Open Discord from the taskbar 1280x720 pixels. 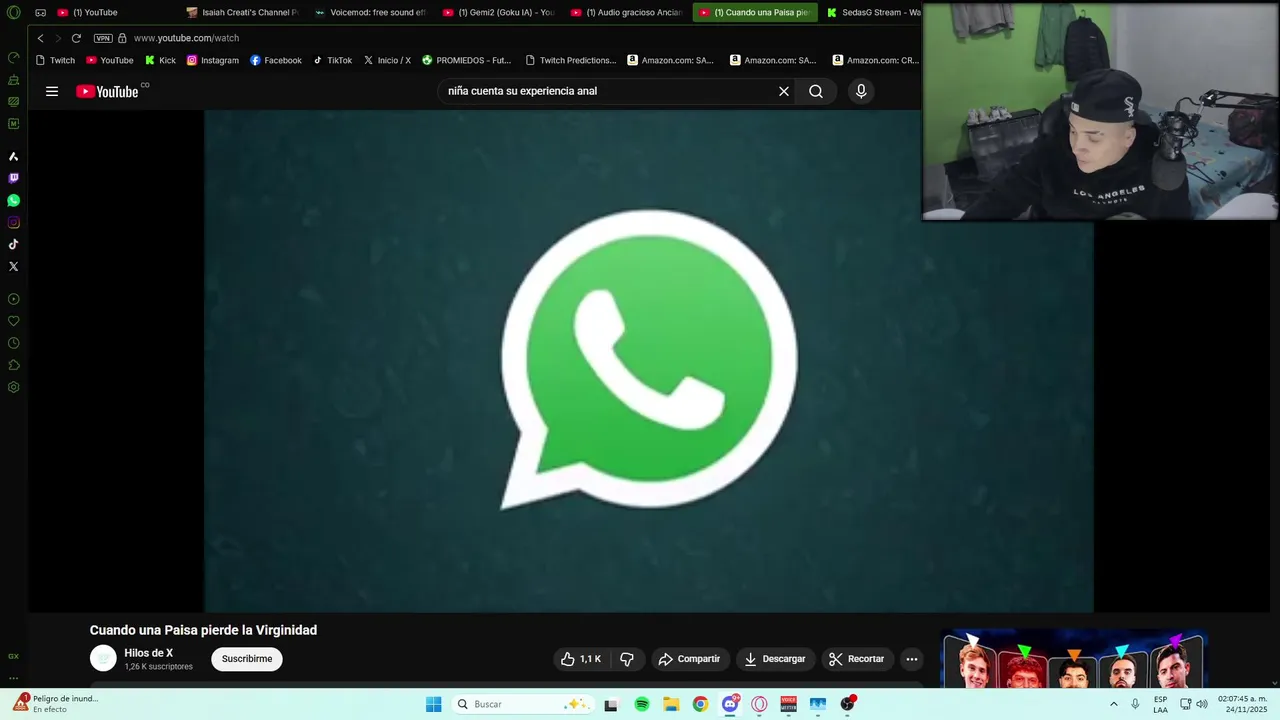(731, 704)
